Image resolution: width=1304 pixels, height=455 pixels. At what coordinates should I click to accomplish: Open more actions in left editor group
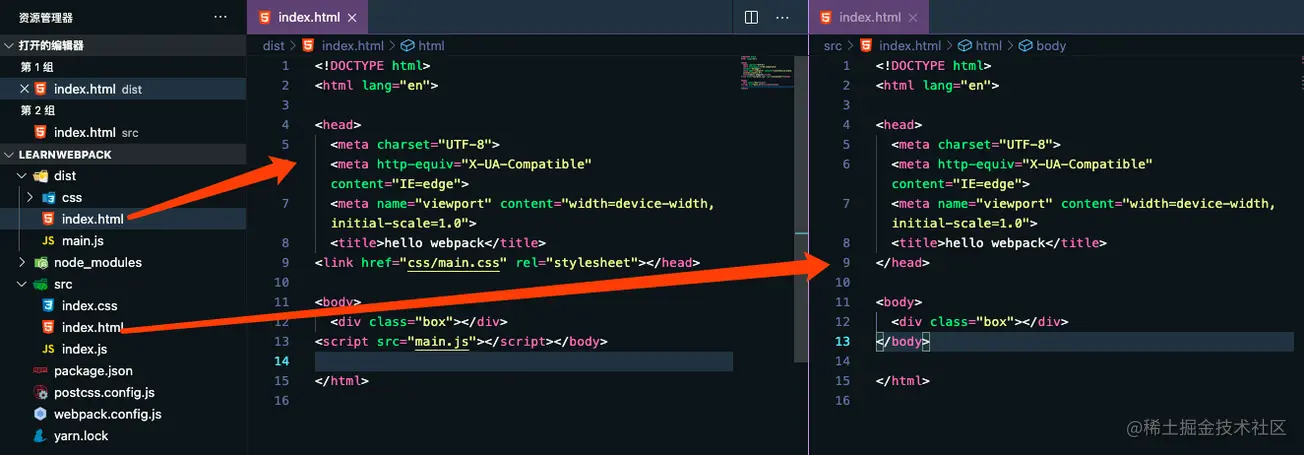[x=782, y=17]
